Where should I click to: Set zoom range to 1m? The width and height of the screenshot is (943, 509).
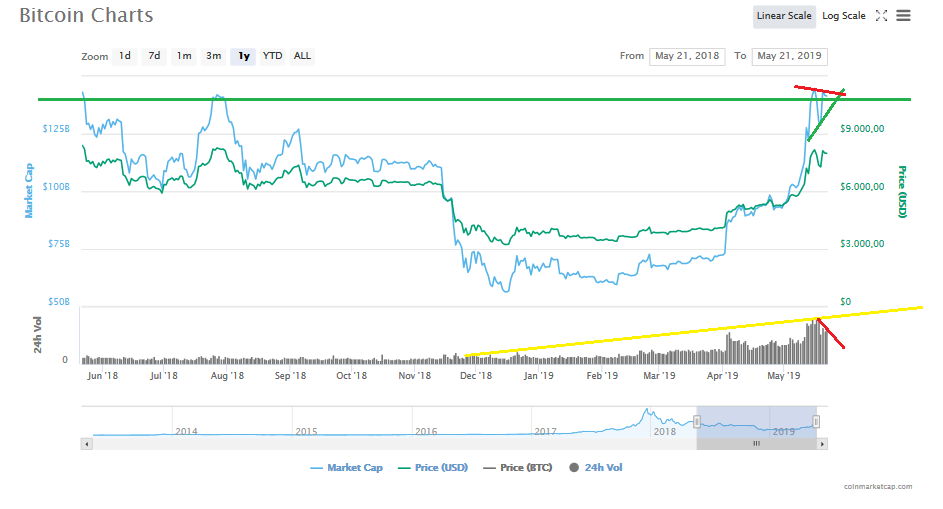tap(184, 56)
